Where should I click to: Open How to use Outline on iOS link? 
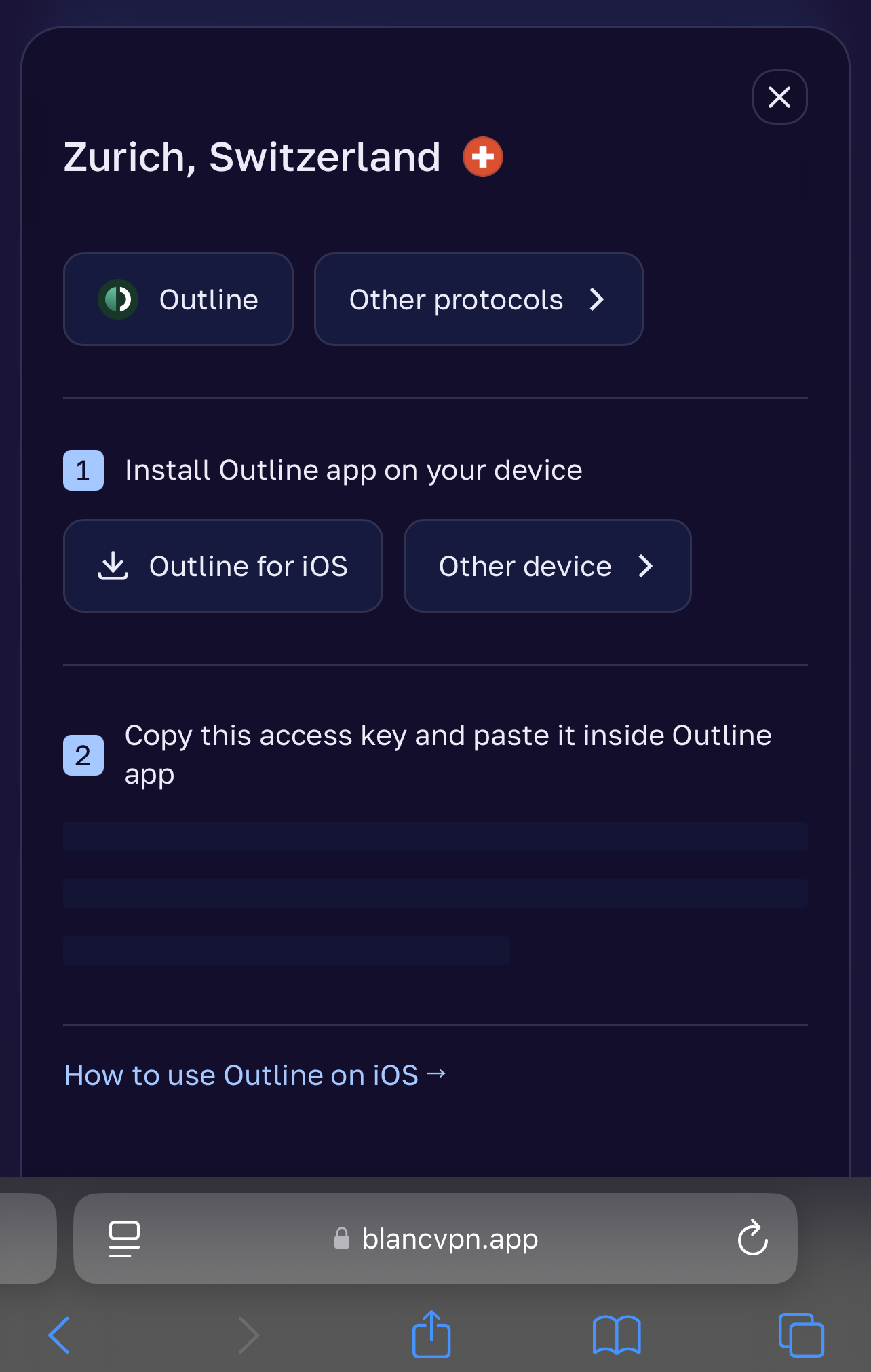tap(254, 1075)
